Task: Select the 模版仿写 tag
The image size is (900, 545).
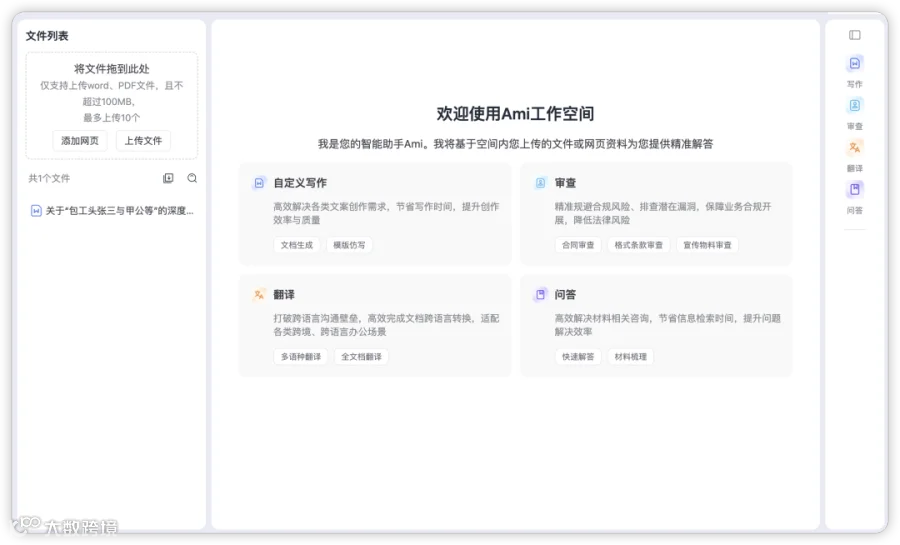Action: 350,245
